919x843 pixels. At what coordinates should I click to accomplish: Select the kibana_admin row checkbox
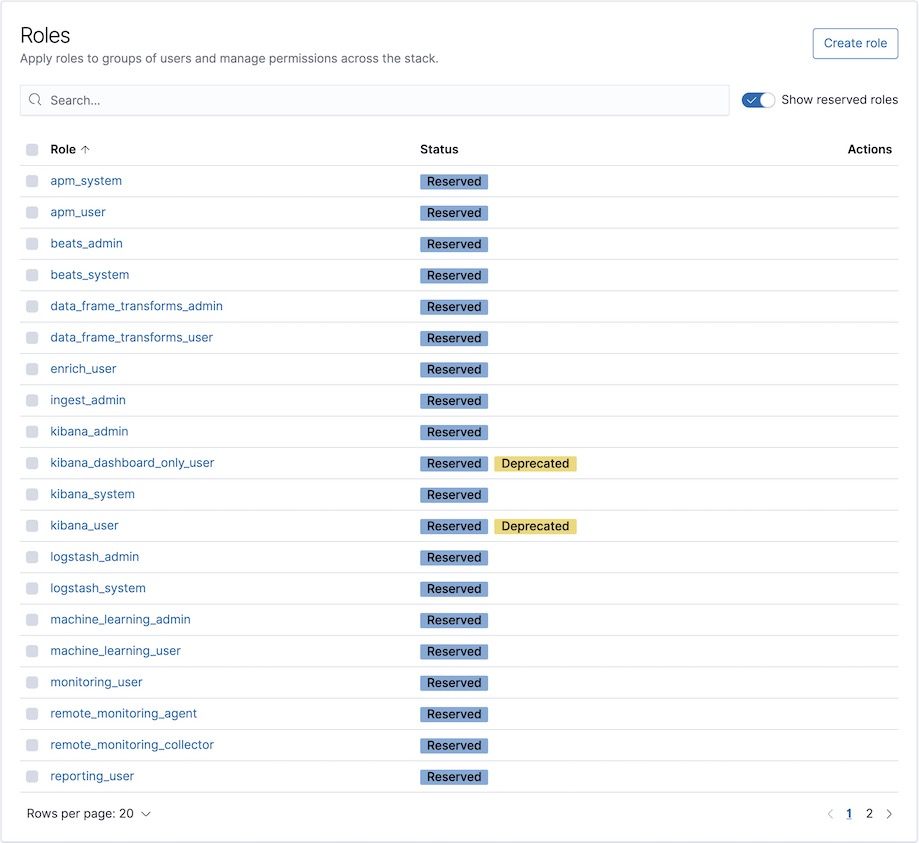click(x=32, y=431)
